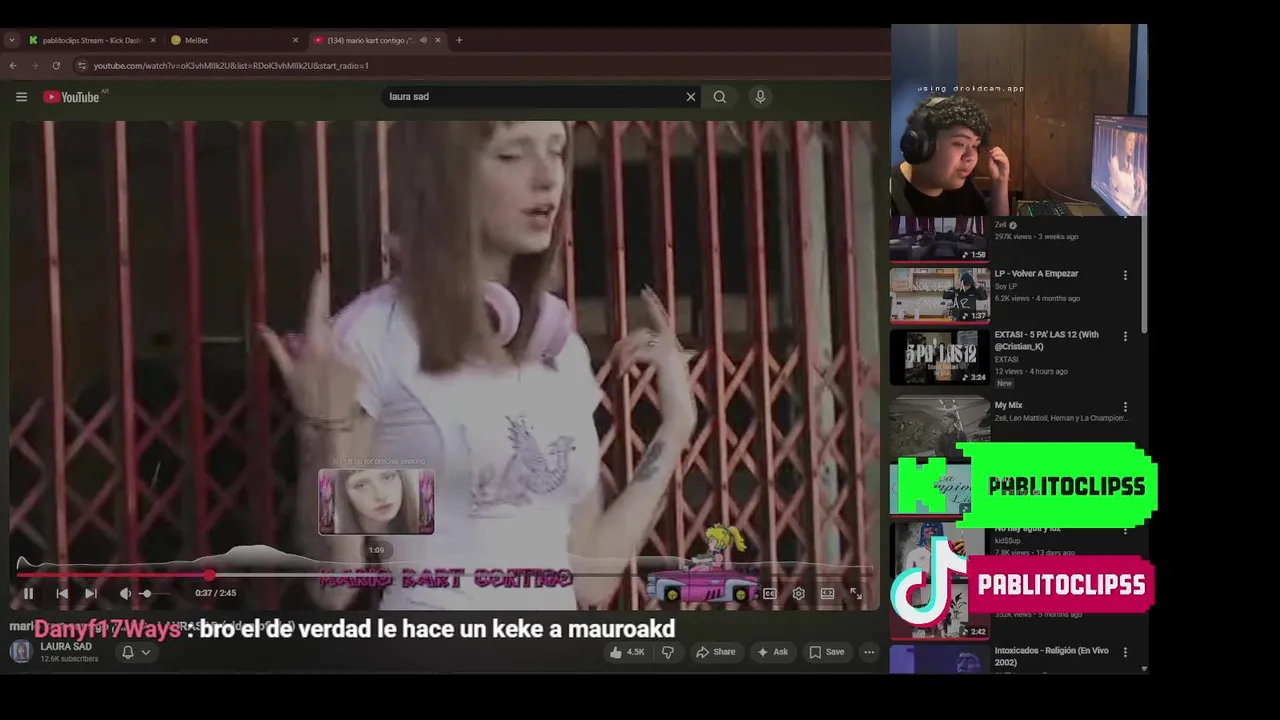1280x720 pixels.
Task: Go back with the browser back arrow
Action: (x=13, y=65)
